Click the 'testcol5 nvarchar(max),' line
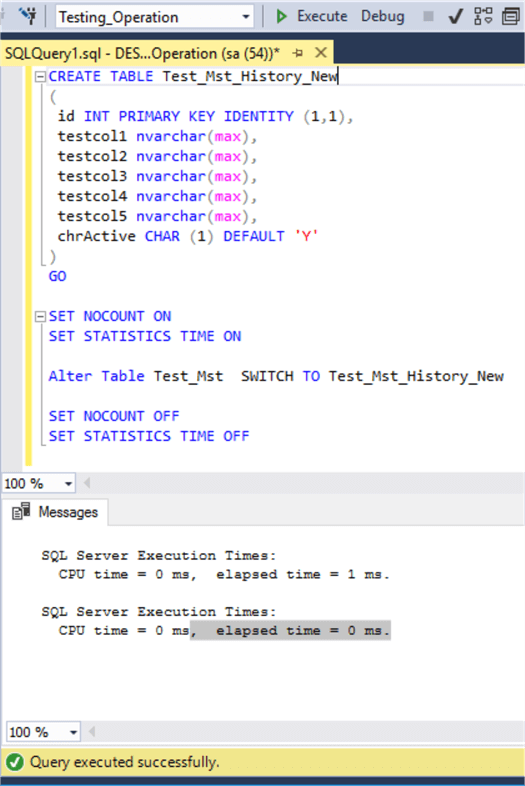Viewport: 525px width, 786px height. click(x=157, y=217)
